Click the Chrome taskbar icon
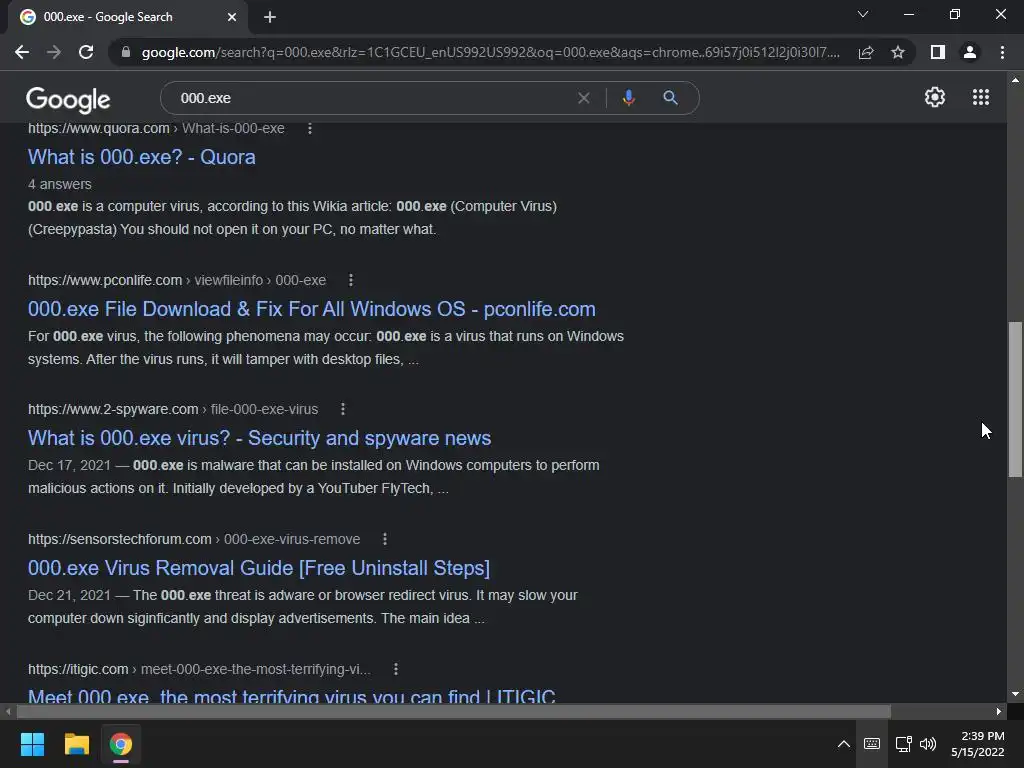This screenshot has width=1024, height=768. (x=121, y=744)
